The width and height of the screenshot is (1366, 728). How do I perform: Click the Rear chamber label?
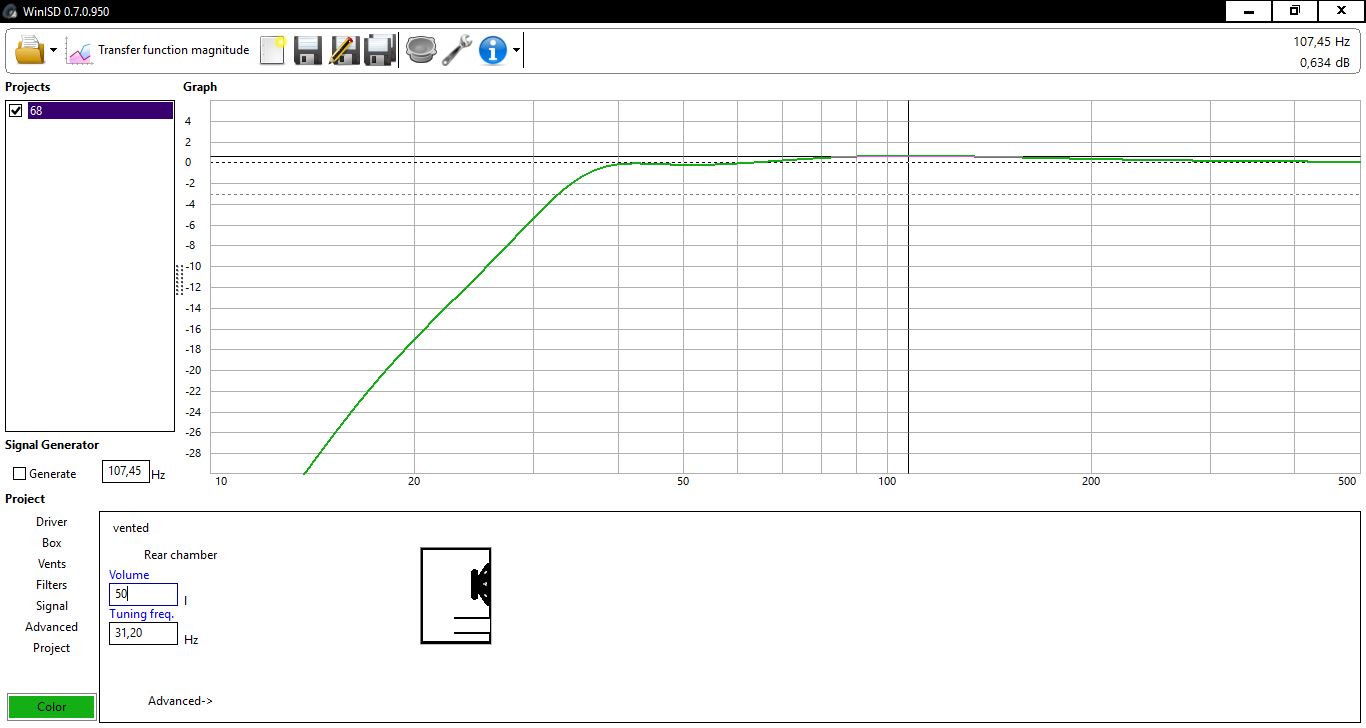[180, 555]
